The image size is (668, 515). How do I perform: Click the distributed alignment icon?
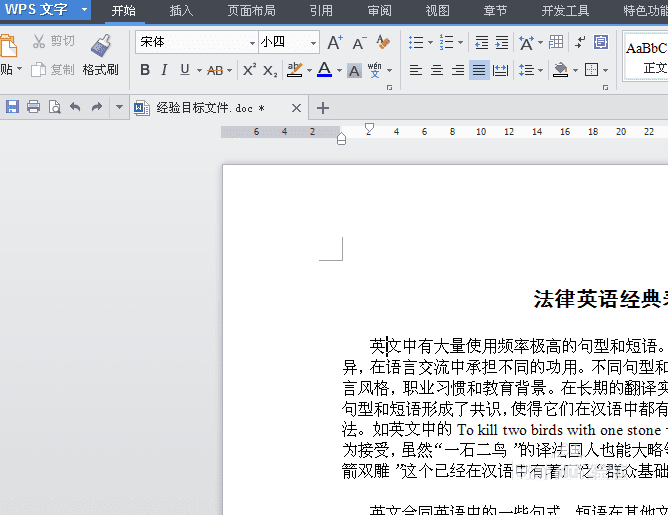[x=500, y=70]
